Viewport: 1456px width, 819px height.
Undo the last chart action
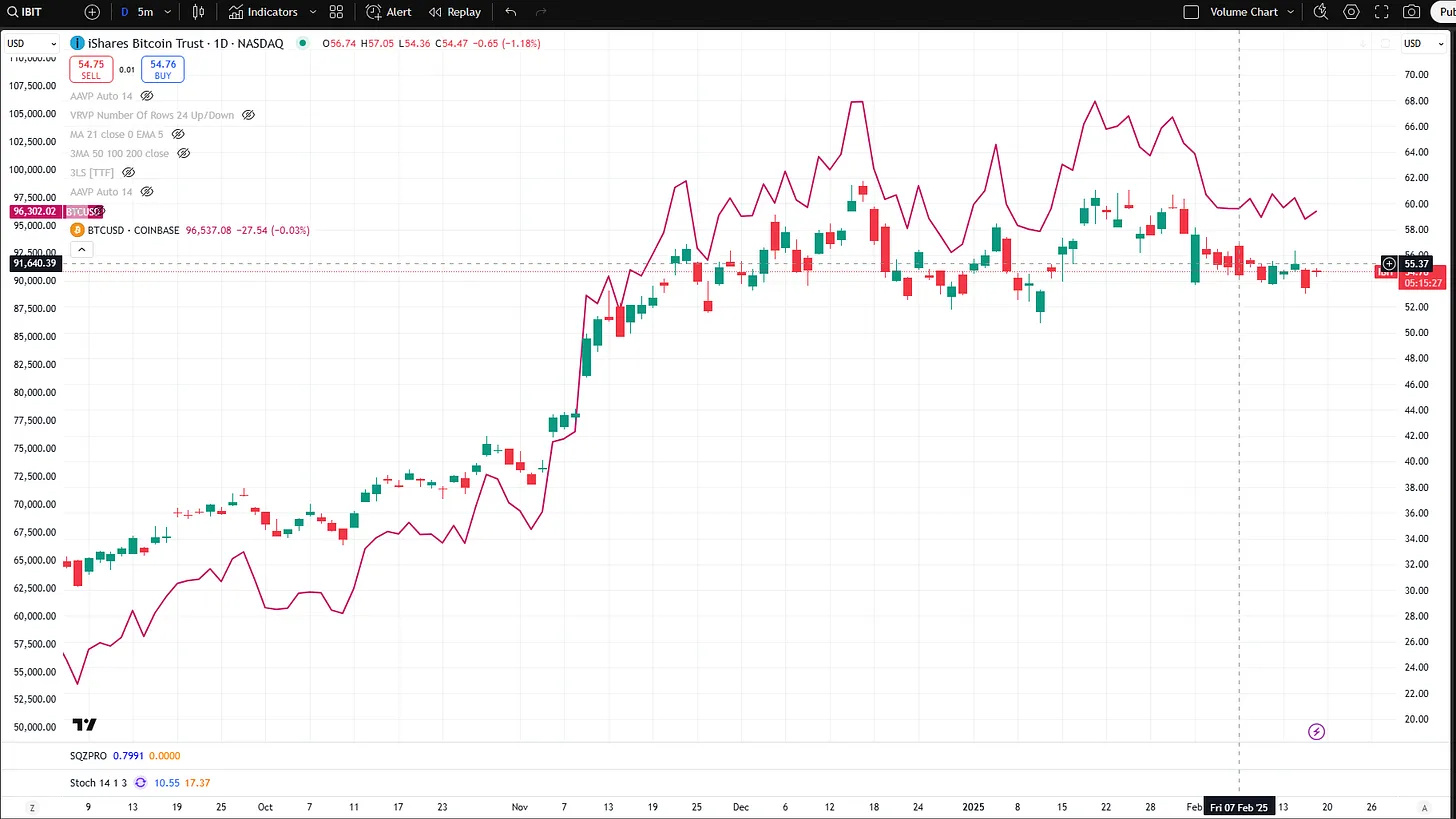pos(511,12)
